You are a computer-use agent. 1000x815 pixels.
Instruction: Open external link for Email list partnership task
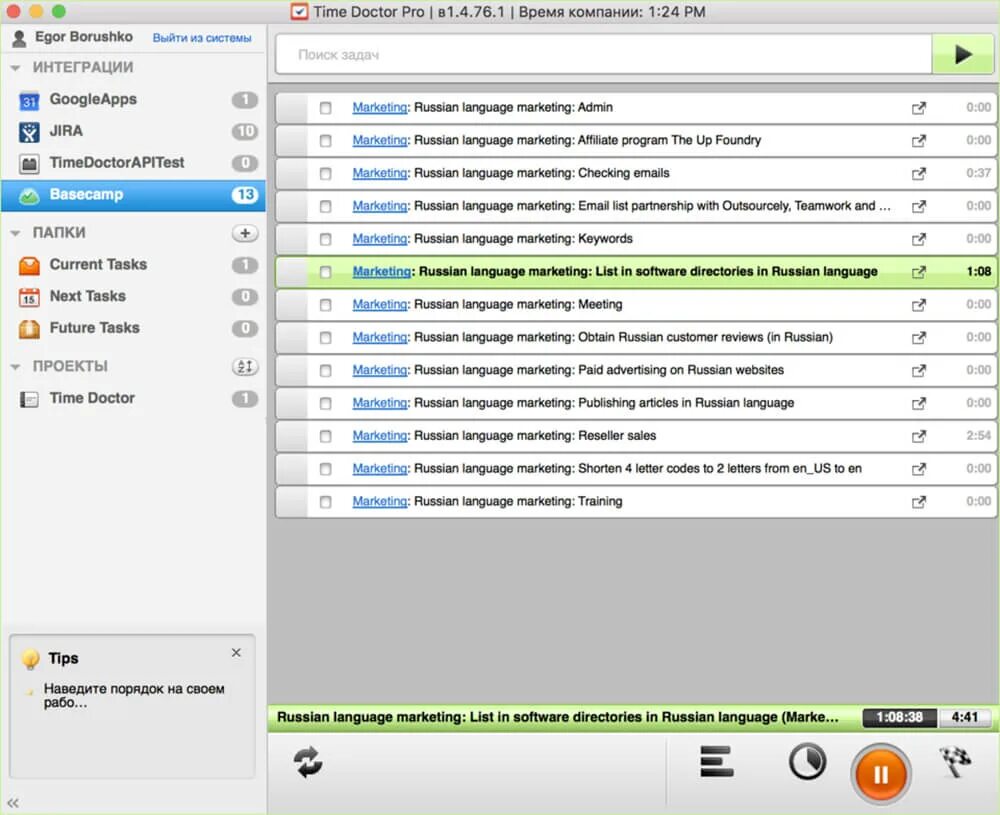click(x=918, y=206)
